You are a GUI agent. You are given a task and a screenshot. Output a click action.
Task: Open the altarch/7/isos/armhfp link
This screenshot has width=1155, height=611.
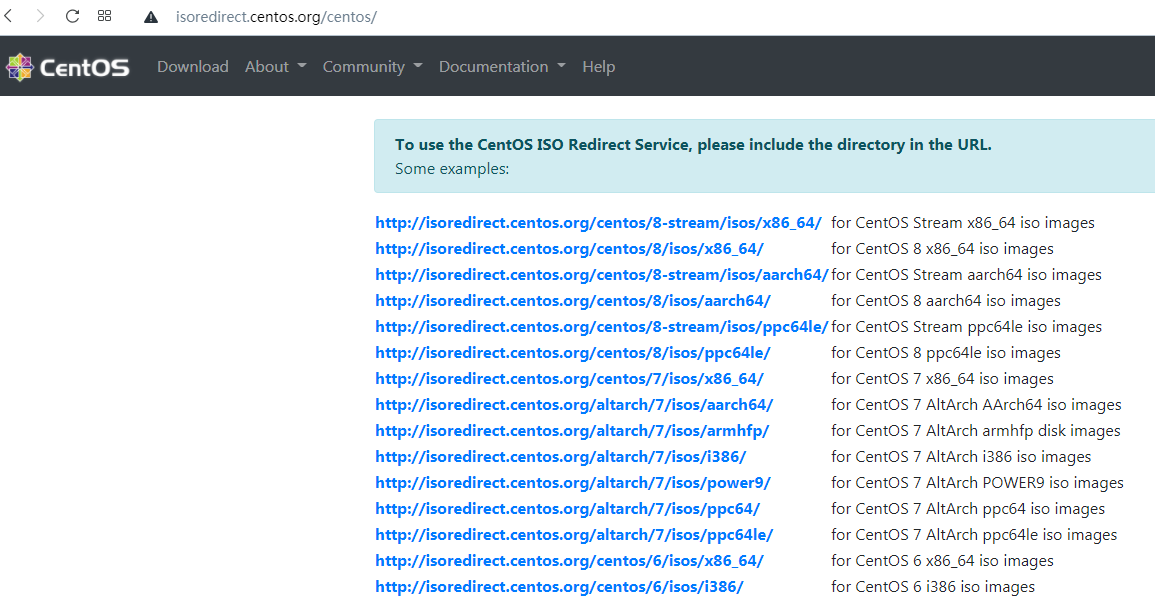point(572,430)
